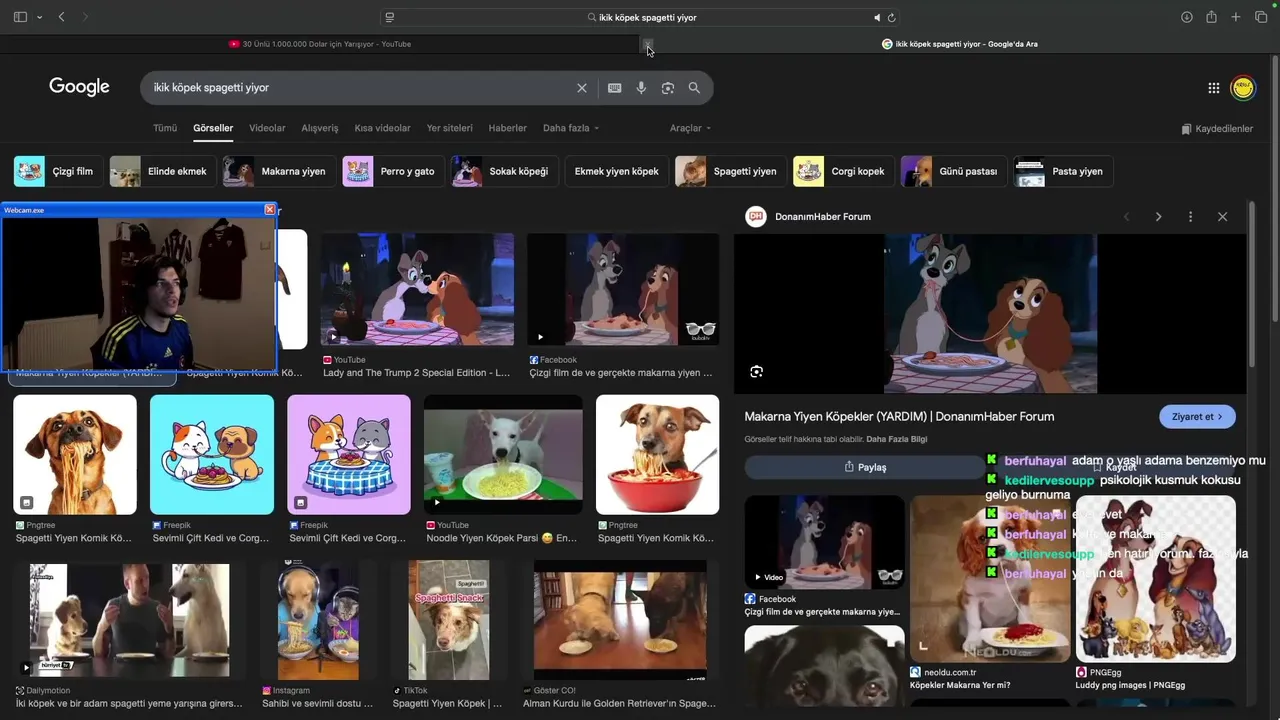Select the Günü pastası filter chip
Screen dimensions: 1280x720
(x=953, y=171)
